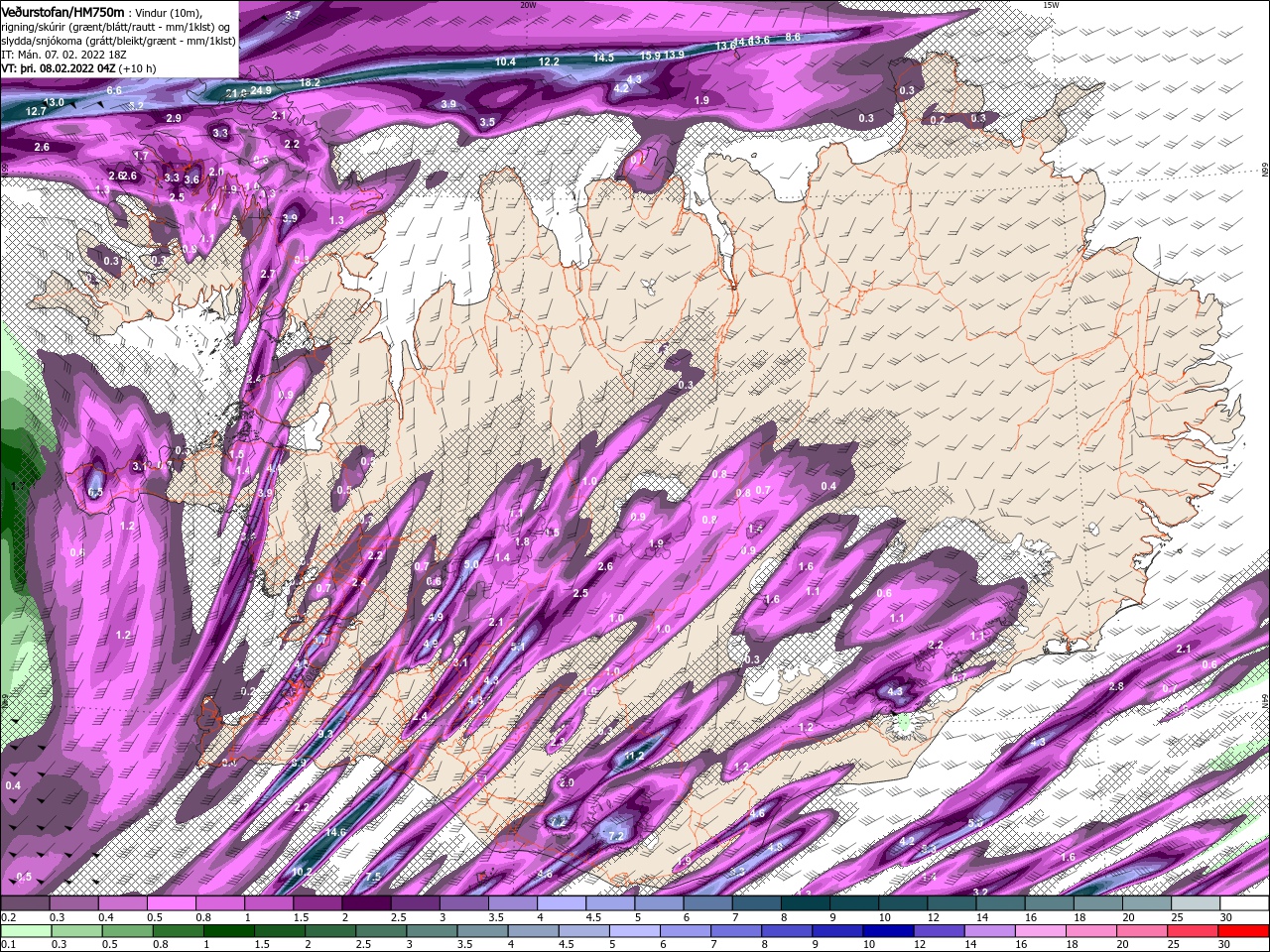Viewport: 1270px width, 952px height.
Task: Click the 'rigning/skúrir' legend description line
Action: coord(117,27)
